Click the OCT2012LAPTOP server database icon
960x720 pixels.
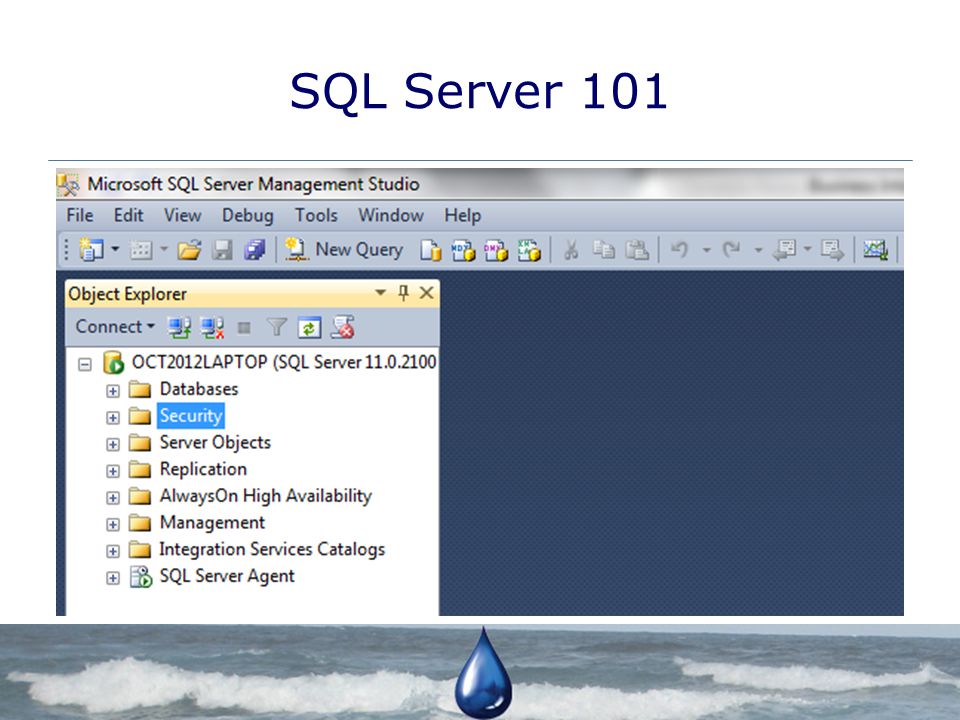point(113,362)
